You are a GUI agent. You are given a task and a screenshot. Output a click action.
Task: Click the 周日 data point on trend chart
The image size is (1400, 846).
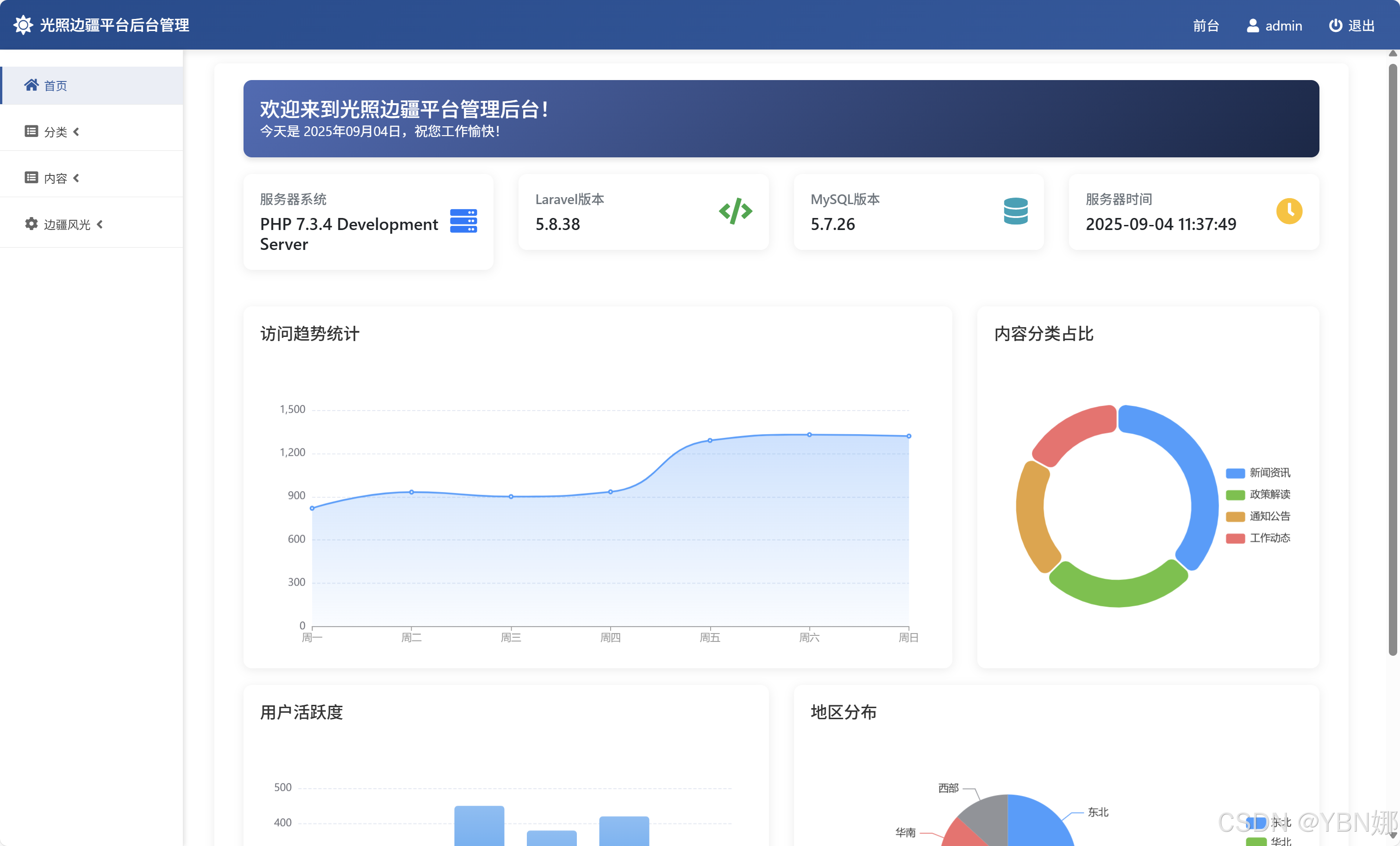point(908,436)
